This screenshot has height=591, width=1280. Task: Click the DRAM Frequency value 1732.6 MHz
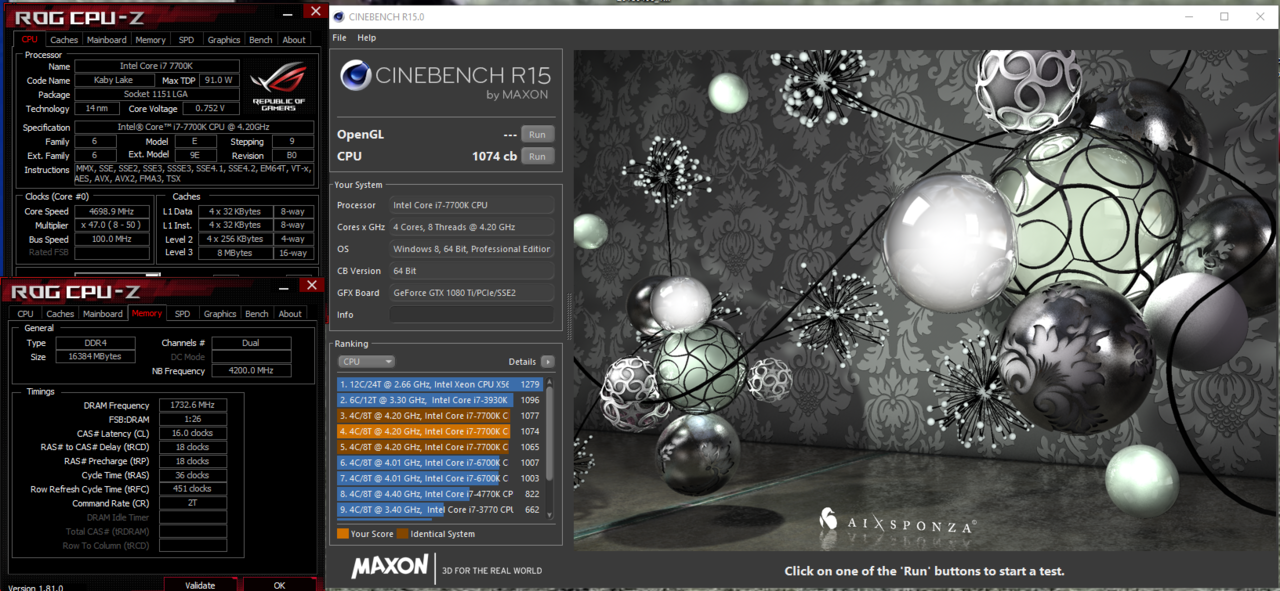tap(193, 405)
